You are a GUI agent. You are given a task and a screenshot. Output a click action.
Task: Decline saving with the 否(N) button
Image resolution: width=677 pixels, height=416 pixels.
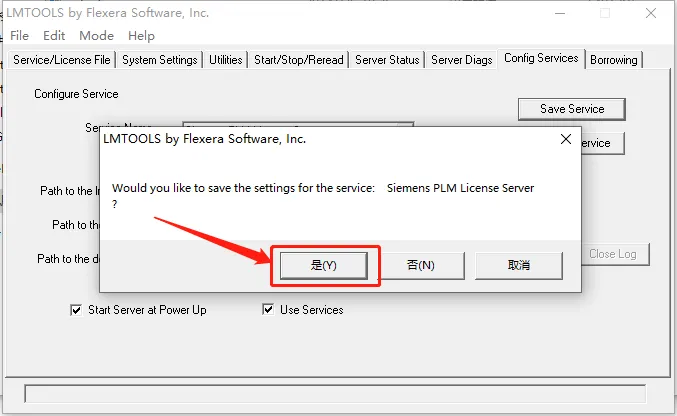click(x=421, y=265)
